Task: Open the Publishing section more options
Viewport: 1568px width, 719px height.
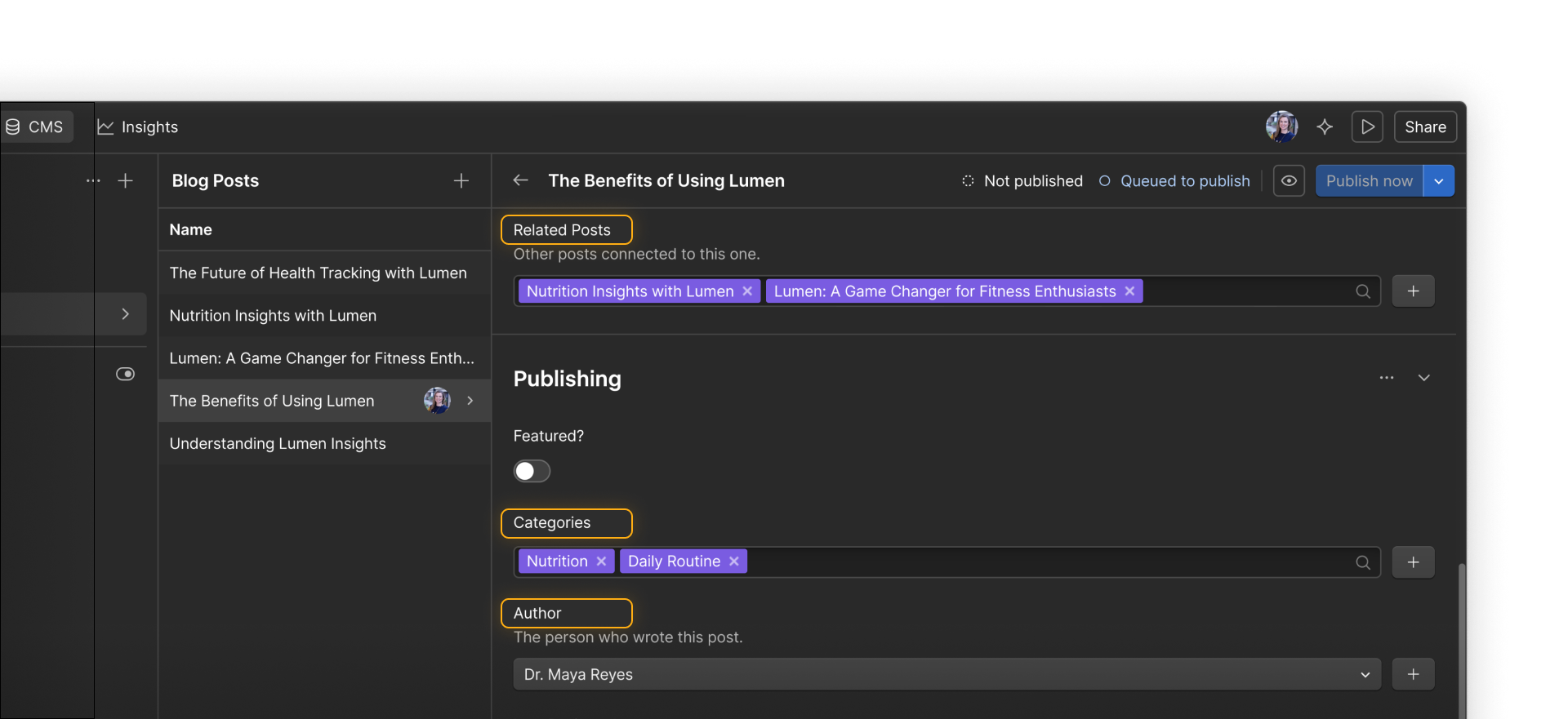Action: tap(1387, 378)
